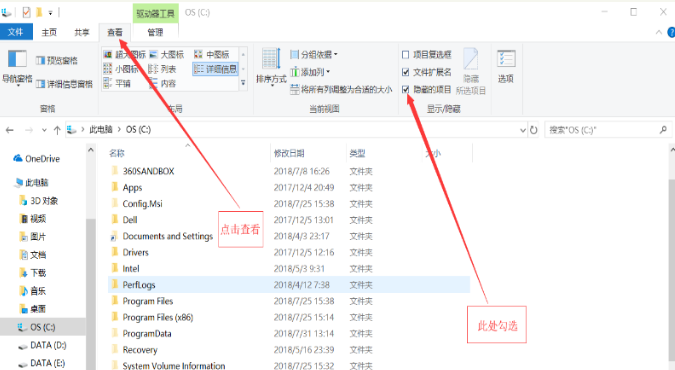Collapse the ribbon chevron
This screenshot has height=370, width=675.
(x=659, y=32)
